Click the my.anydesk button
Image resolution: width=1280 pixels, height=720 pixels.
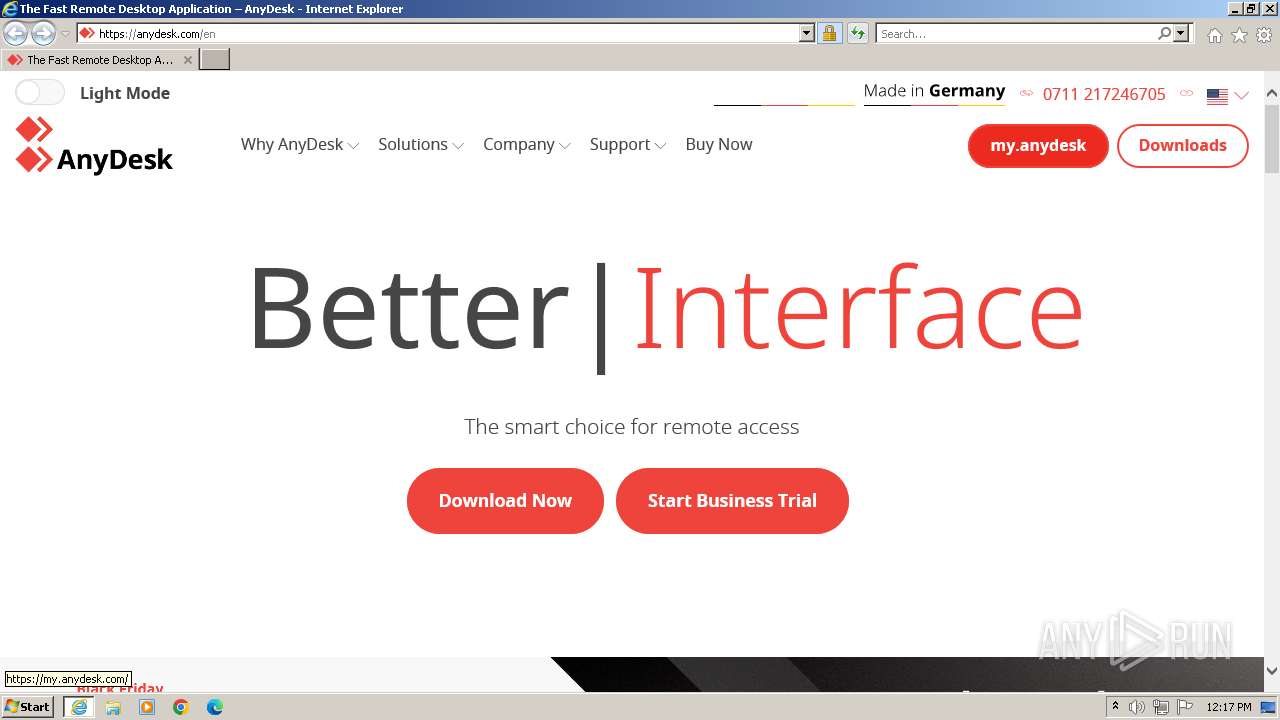(1038, 146)
